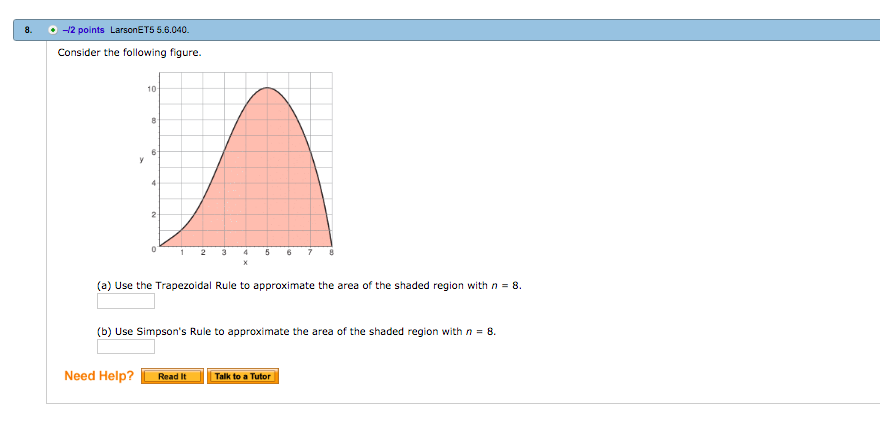
Task: Click the x-axis label "5" on the graph
Action: coord(268,253)
